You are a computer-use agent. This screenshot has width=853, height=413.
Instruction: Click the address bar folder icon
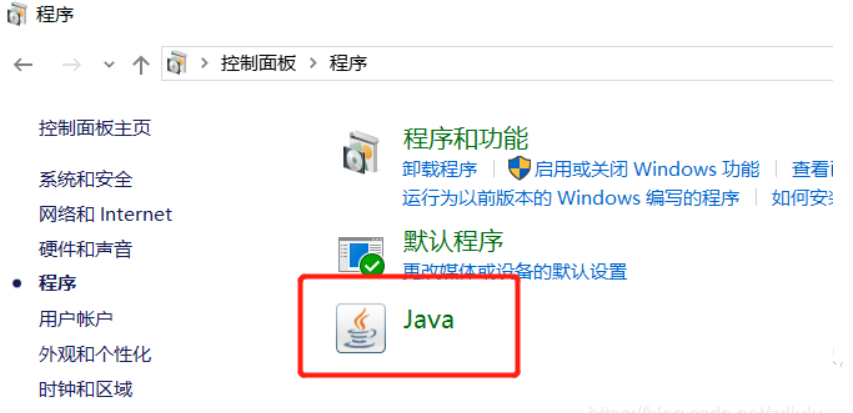[x=177, y=63]
